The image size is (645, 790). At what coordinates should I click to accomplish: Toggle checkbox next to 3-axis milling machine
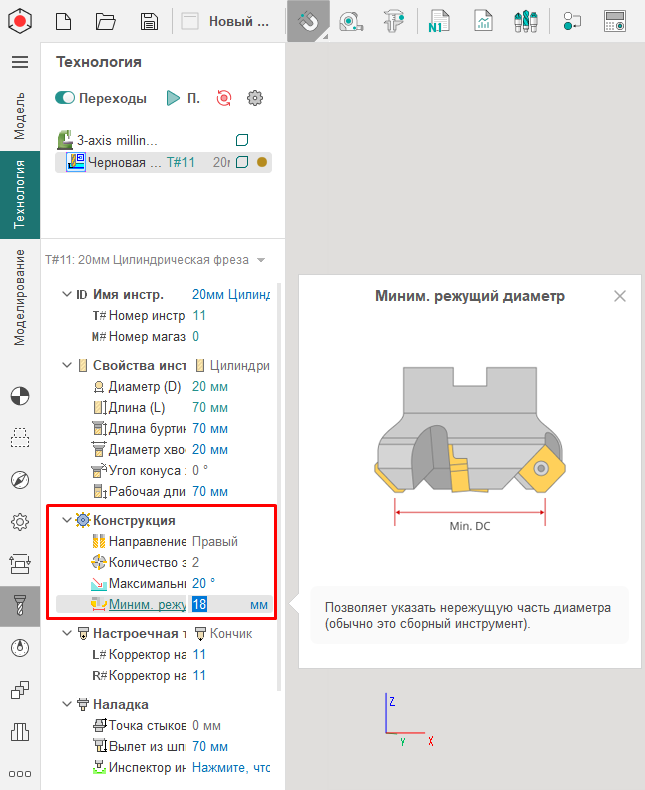pos(241,140)
